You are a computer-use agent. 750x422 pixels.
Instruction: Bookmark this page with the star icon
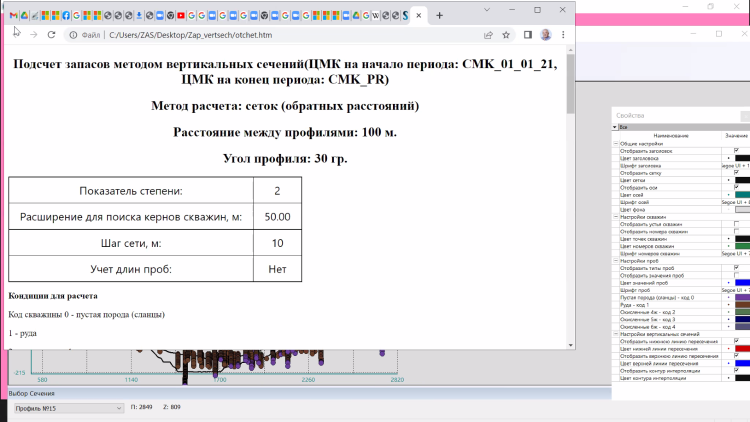(507, 34)
